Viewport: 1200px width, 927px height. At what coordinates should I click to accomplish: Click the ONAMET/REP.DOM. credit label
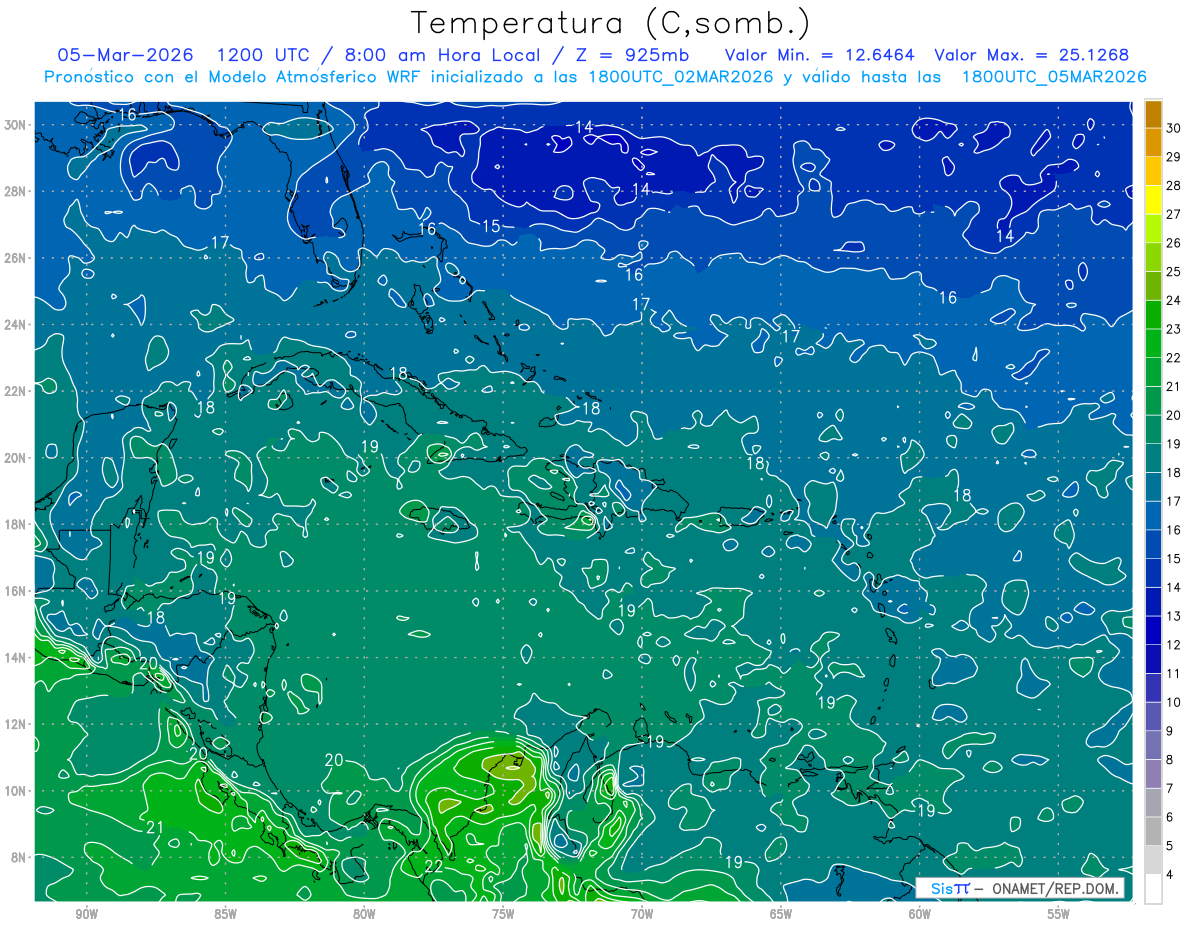[1055, 889]
